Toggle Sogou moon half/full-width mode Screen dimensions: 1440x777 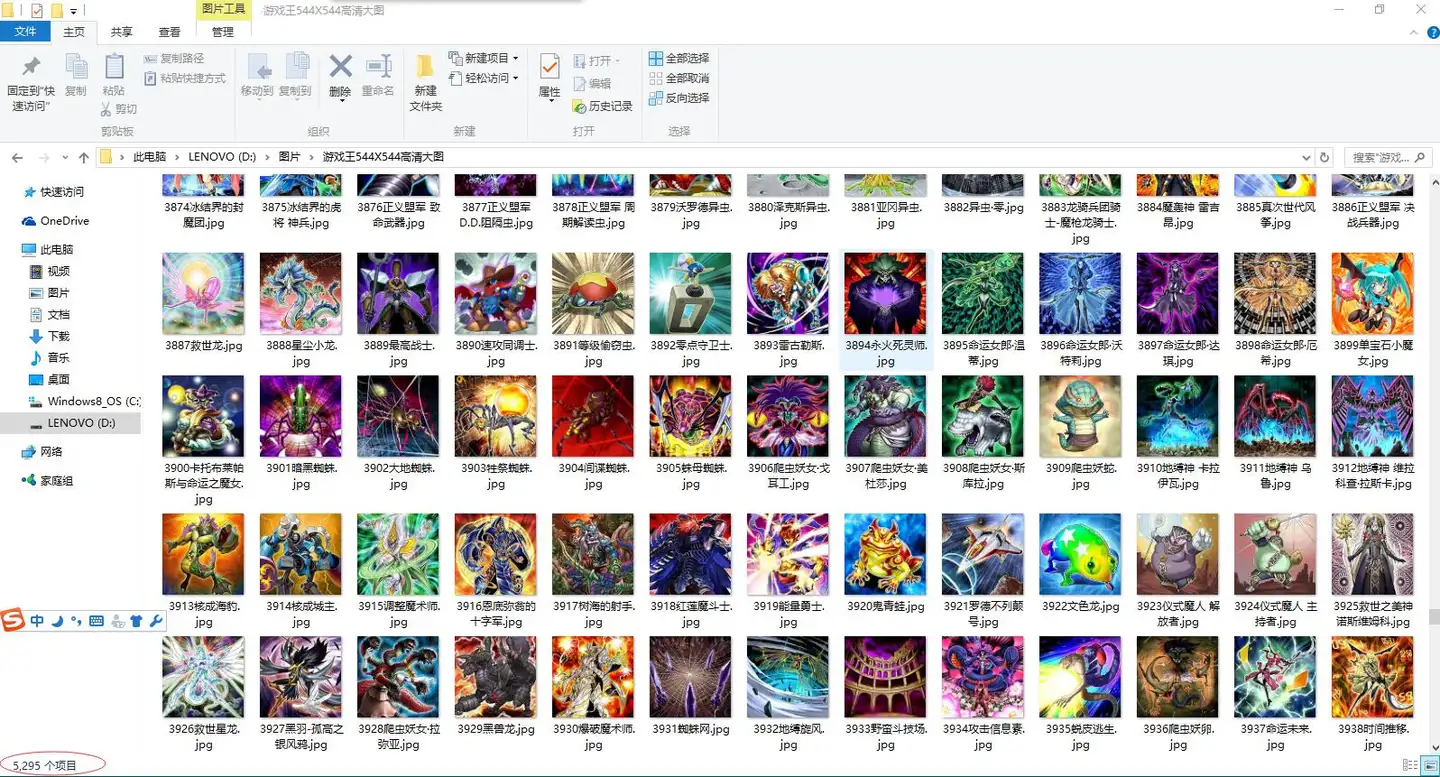coord(57,621)
